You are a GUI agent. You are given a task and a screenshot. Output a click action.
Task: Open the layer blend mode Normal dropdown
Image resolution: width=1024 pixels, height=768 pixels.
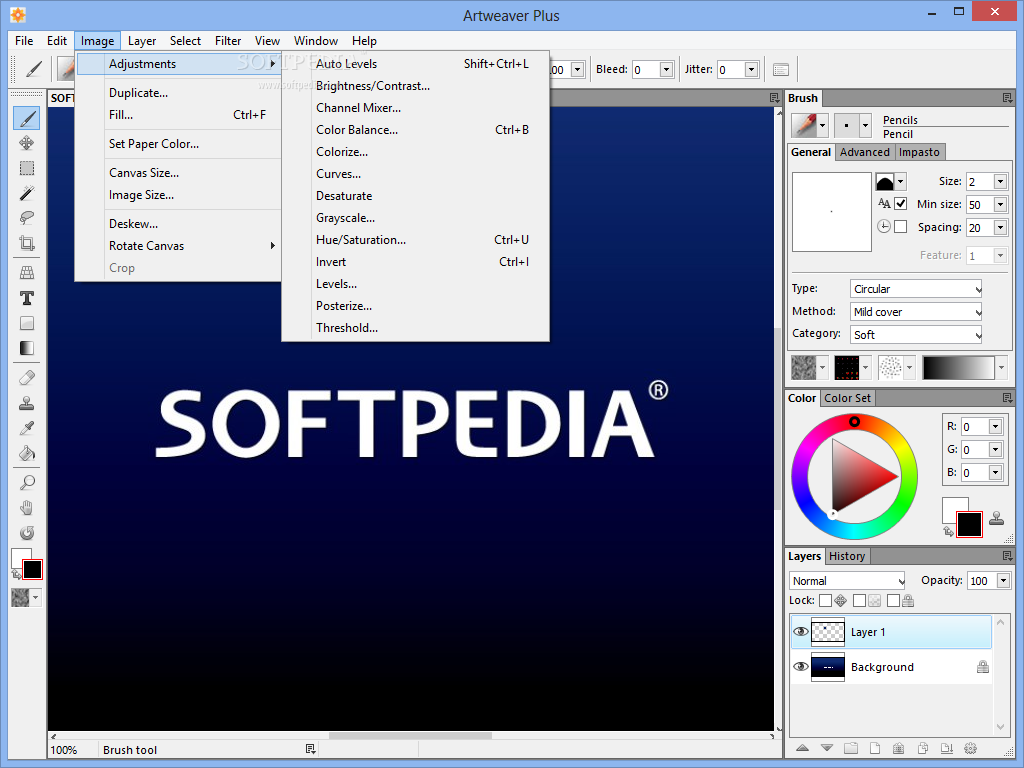click(x=847, y=581)
